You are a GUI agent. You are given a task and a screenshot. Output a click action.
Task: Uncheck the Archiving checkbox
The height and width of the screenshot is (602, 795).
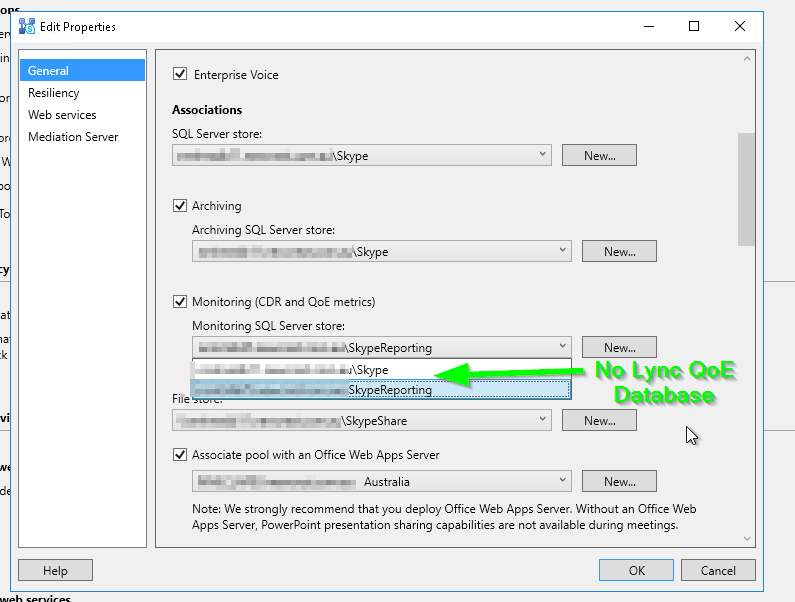pyautogui.click(x=180, y=205)
